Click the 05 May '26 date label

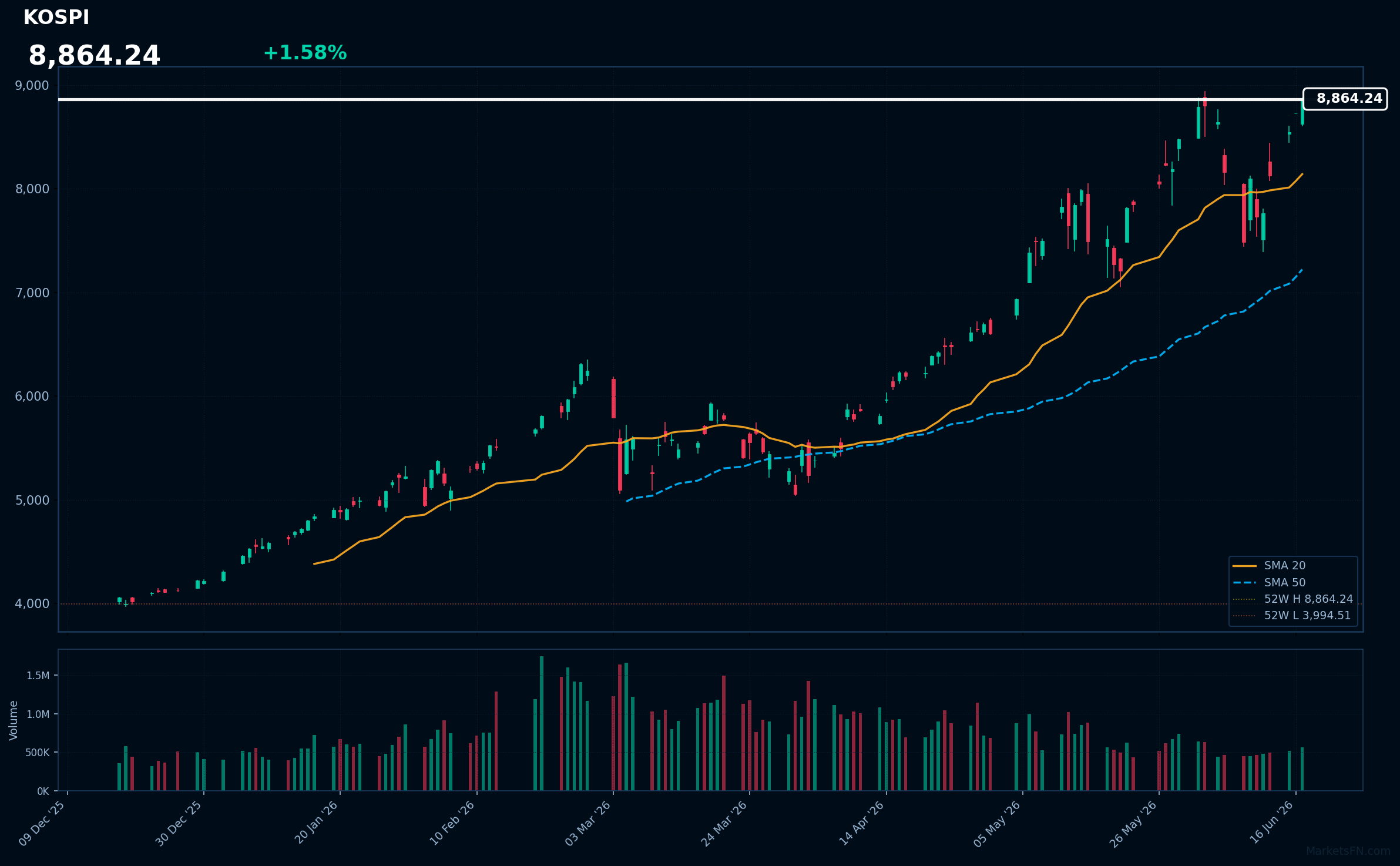[x=997, y=824]
